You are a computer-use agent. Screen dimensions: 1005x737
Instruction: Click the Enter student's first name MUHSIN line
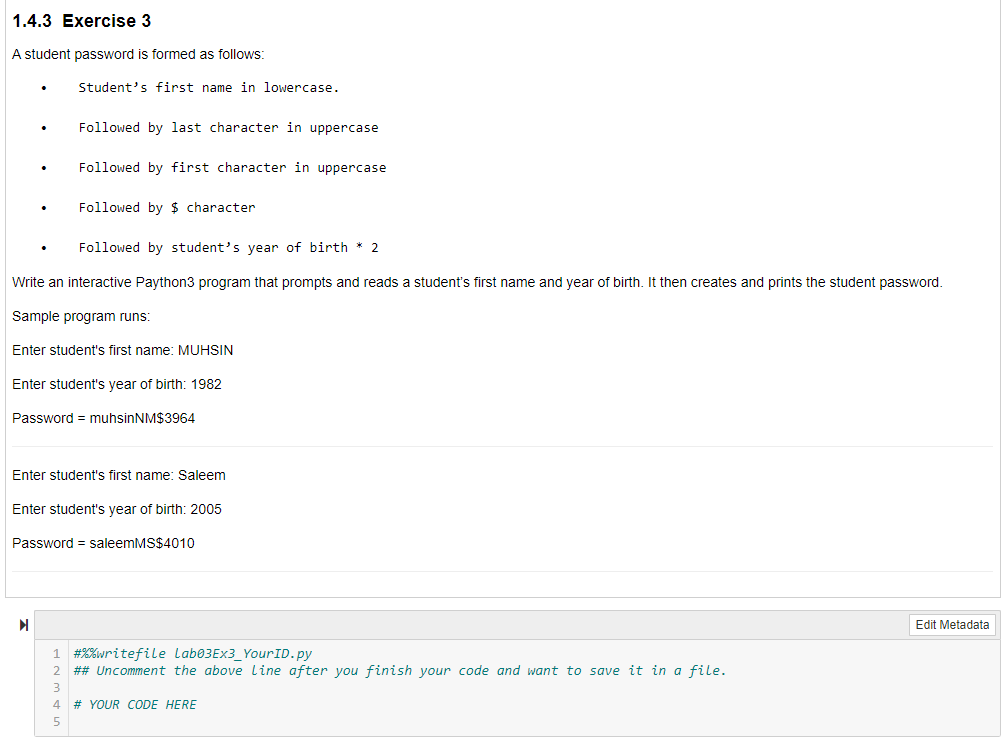click(x=122, y=350)
